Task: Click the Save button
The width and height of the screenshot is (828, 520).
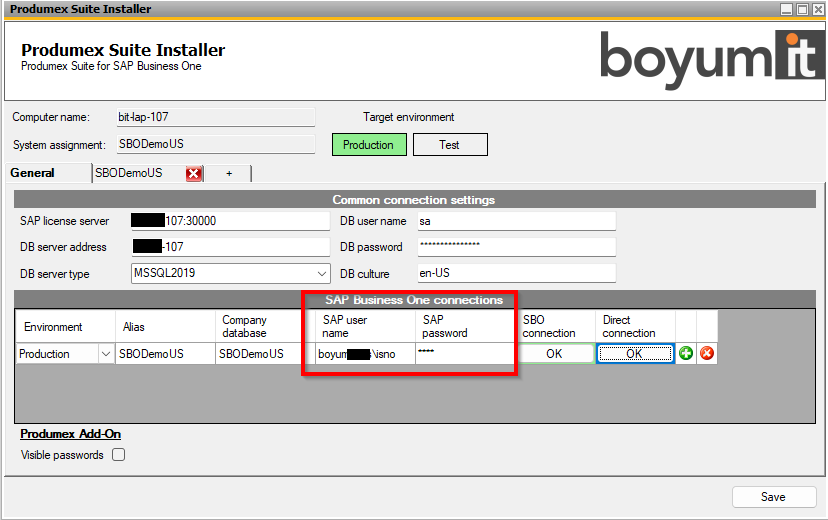Action: pyautogui.click(x=774, y=497)
